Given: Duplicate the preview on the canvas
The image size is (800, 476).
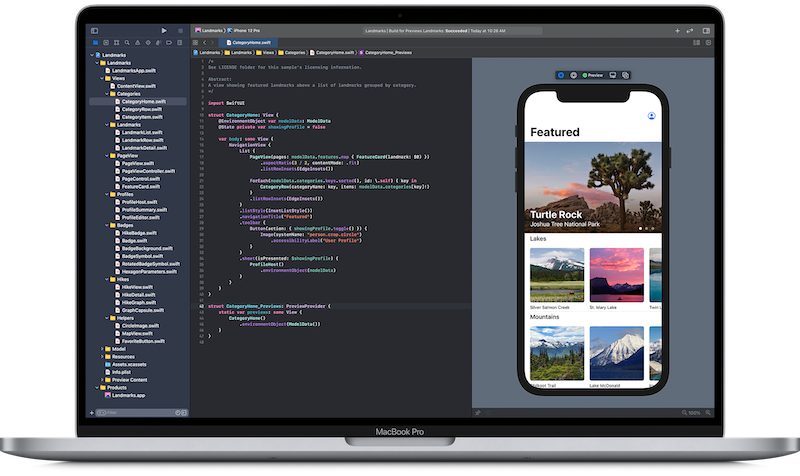Looking at the screenshot, I should pos(626,75).
